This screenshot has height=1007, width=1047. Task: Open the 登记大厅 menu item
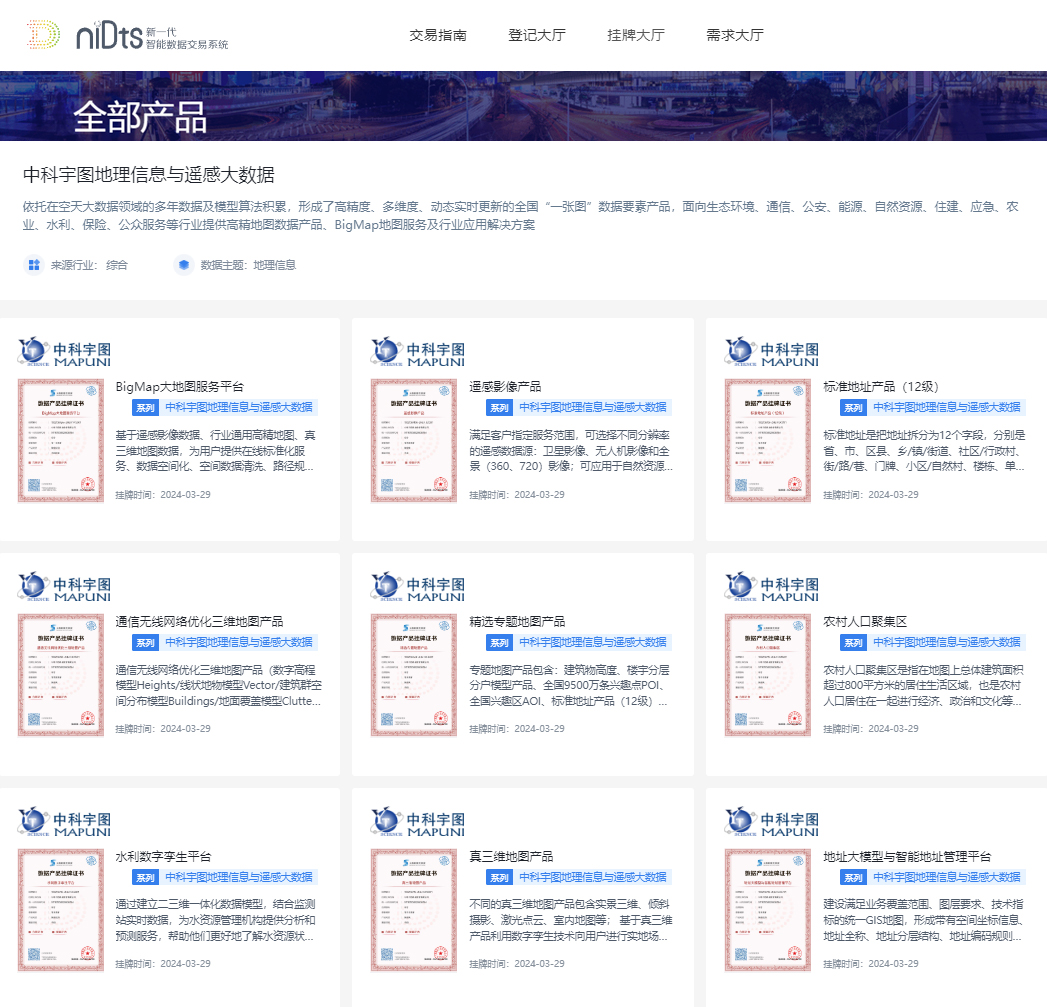coord(537,35)
